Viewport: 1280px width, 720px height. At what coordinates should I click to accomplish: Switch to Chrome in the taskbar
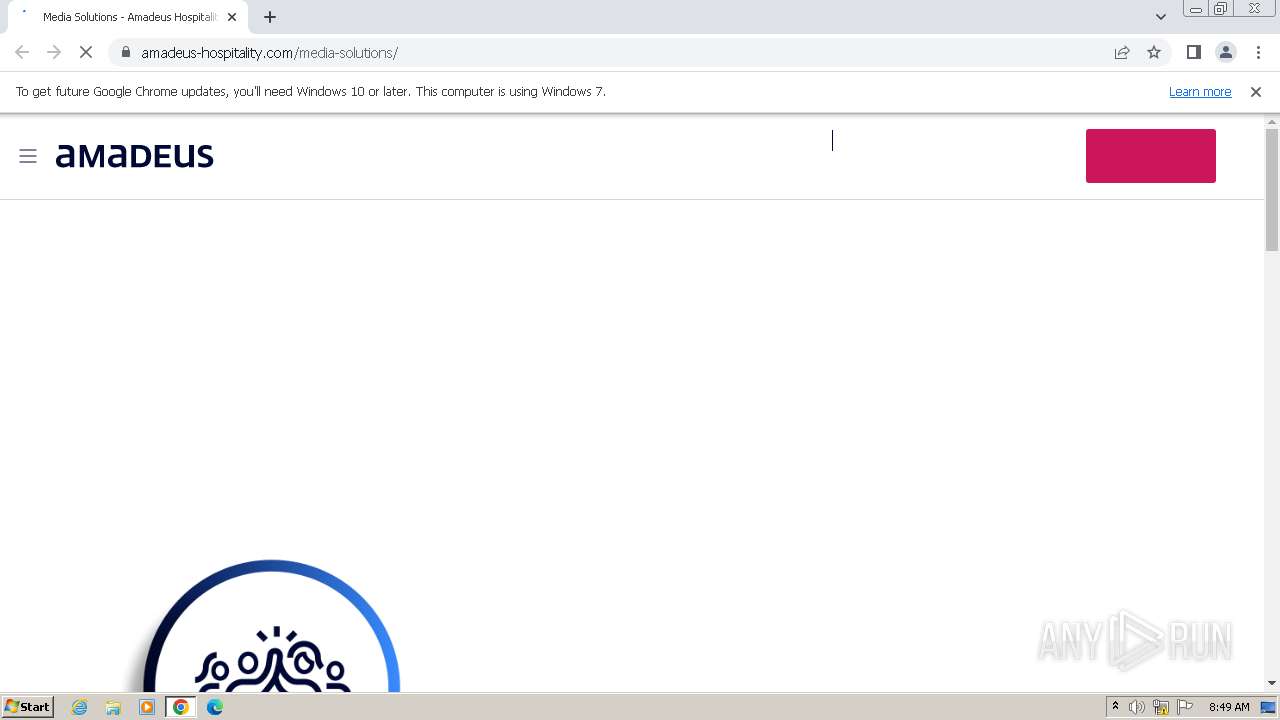181,707
